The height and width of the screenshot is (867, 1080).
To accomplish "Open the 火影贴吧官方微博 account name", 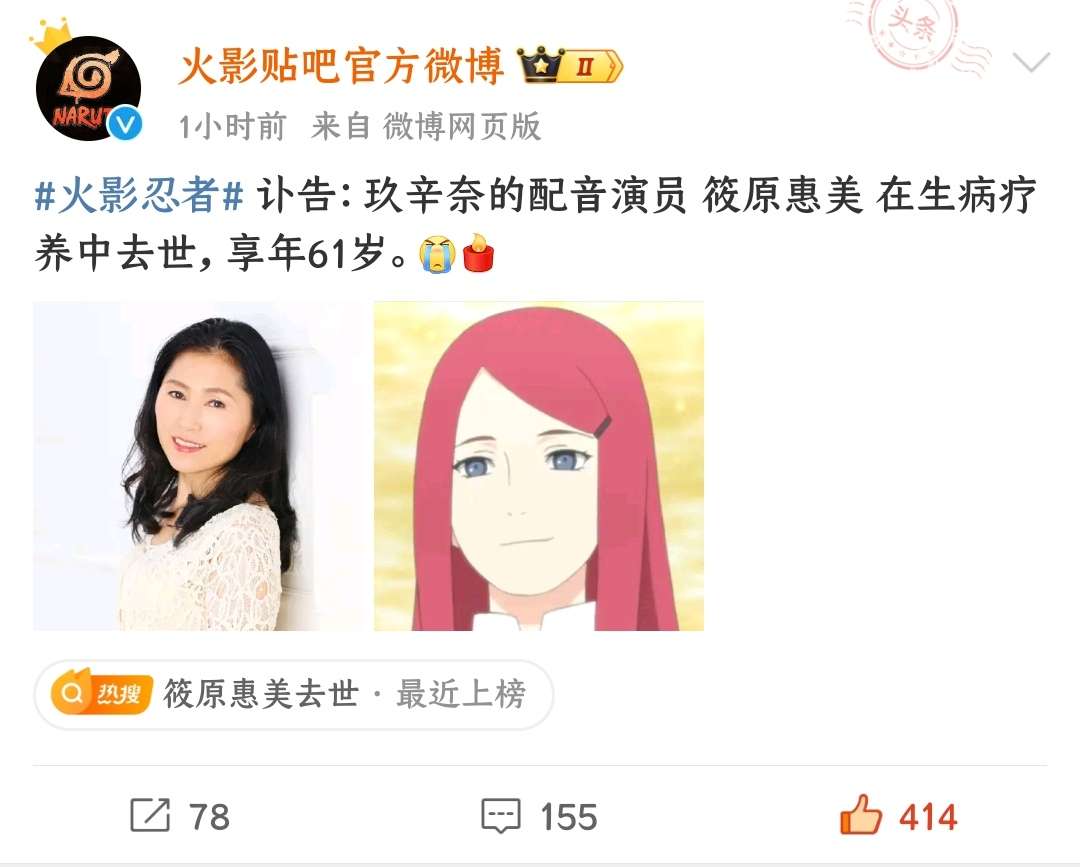I will pyautogui.click(x=341, y=66).
